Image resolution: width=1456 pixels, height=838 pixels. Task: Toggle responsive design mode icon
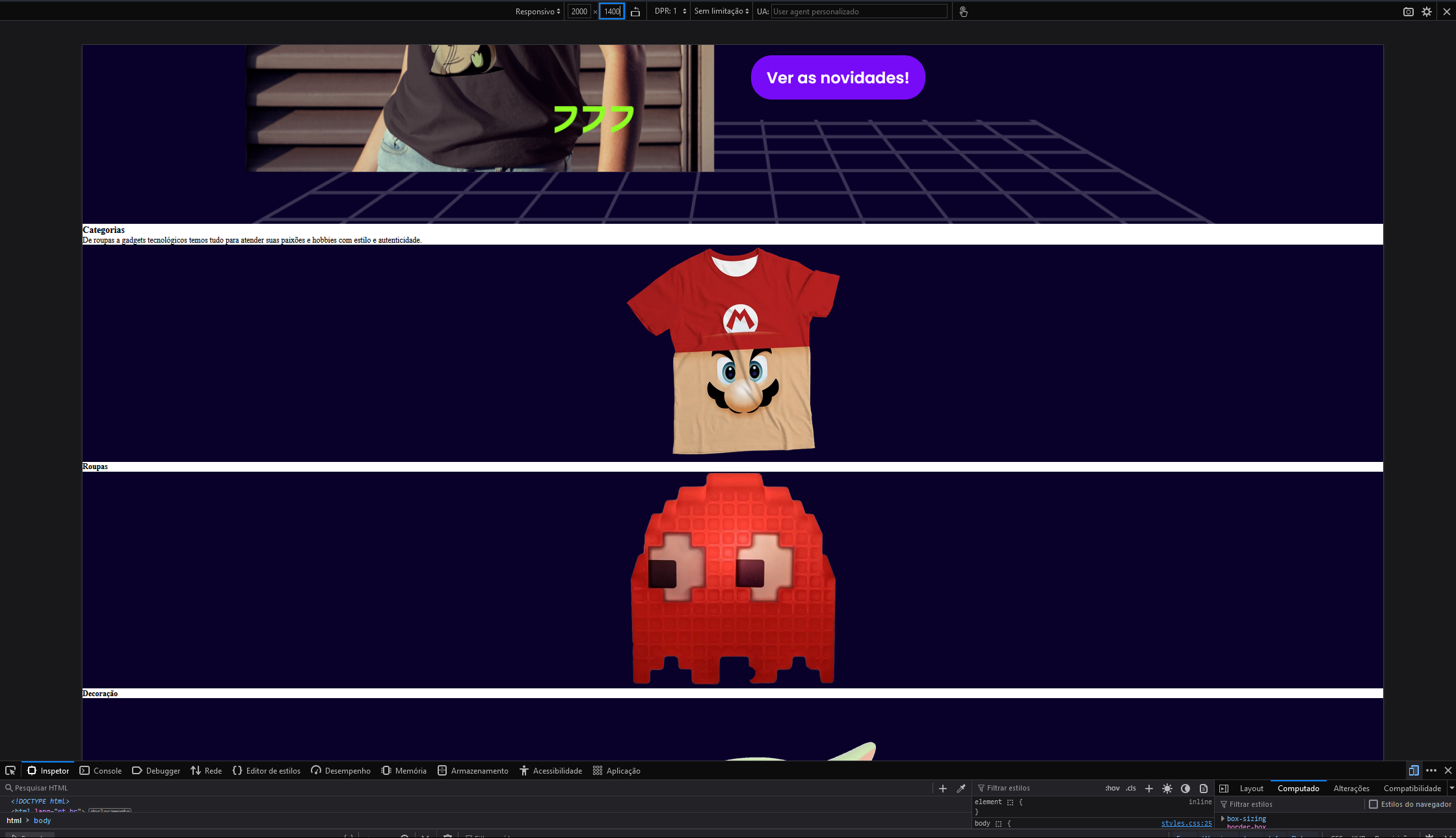(x=1413, y=770)
